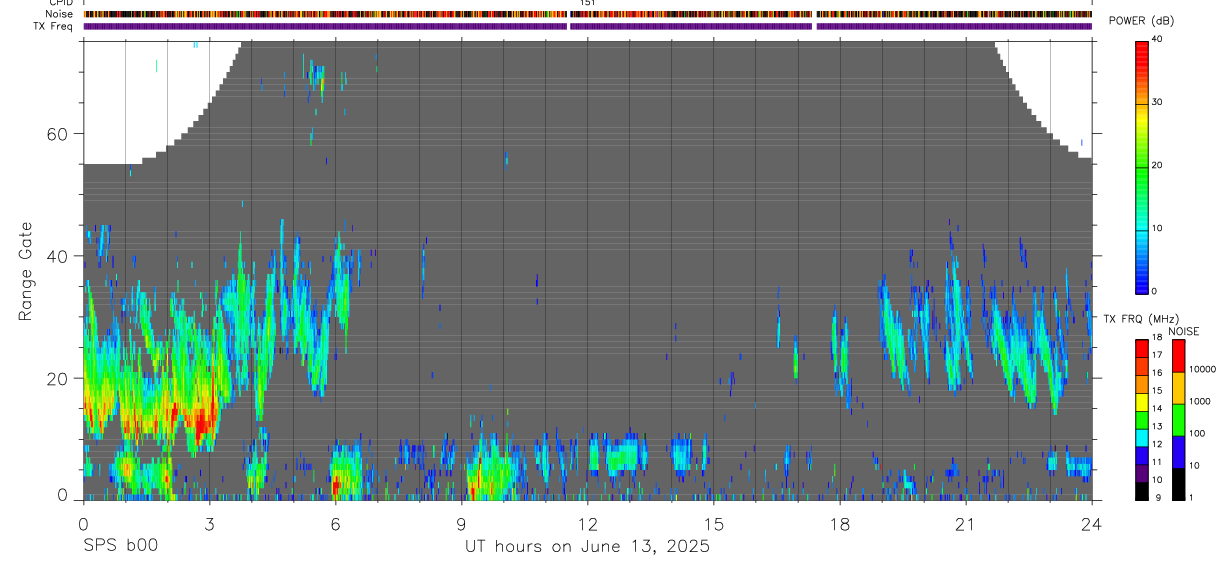Click the '9' hour tick on the time axis
This screenshot has width=1228, height=567.
click(x=461, y=524)
